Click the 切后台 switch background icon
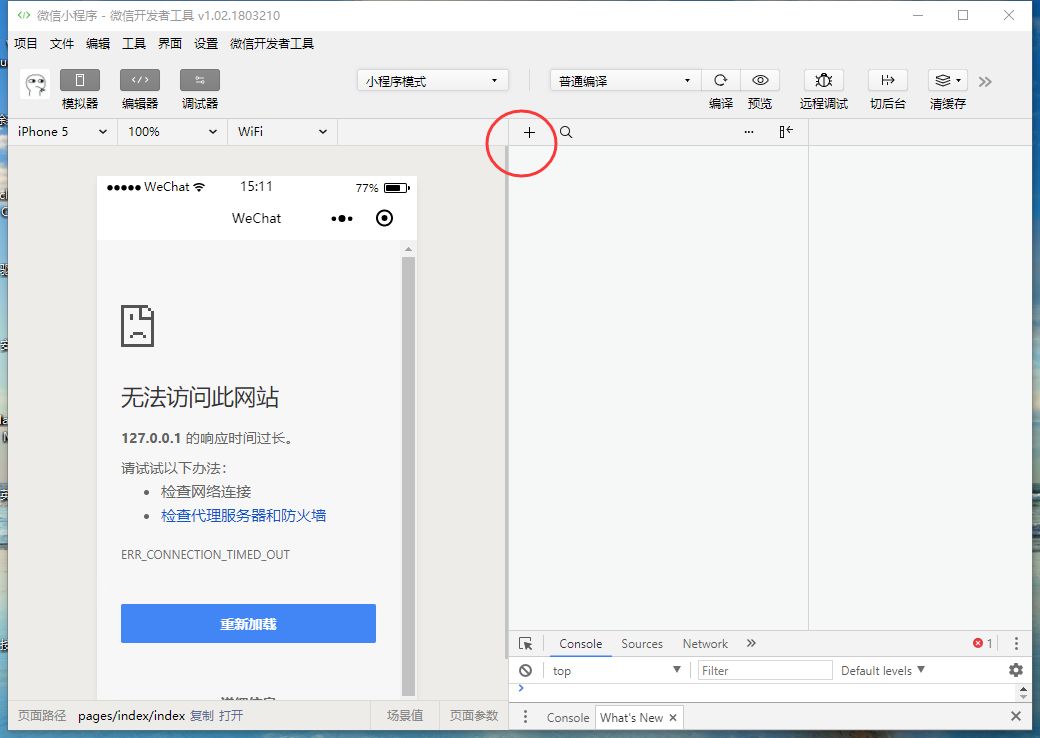The image size is (1040, 738). [887, 80]
